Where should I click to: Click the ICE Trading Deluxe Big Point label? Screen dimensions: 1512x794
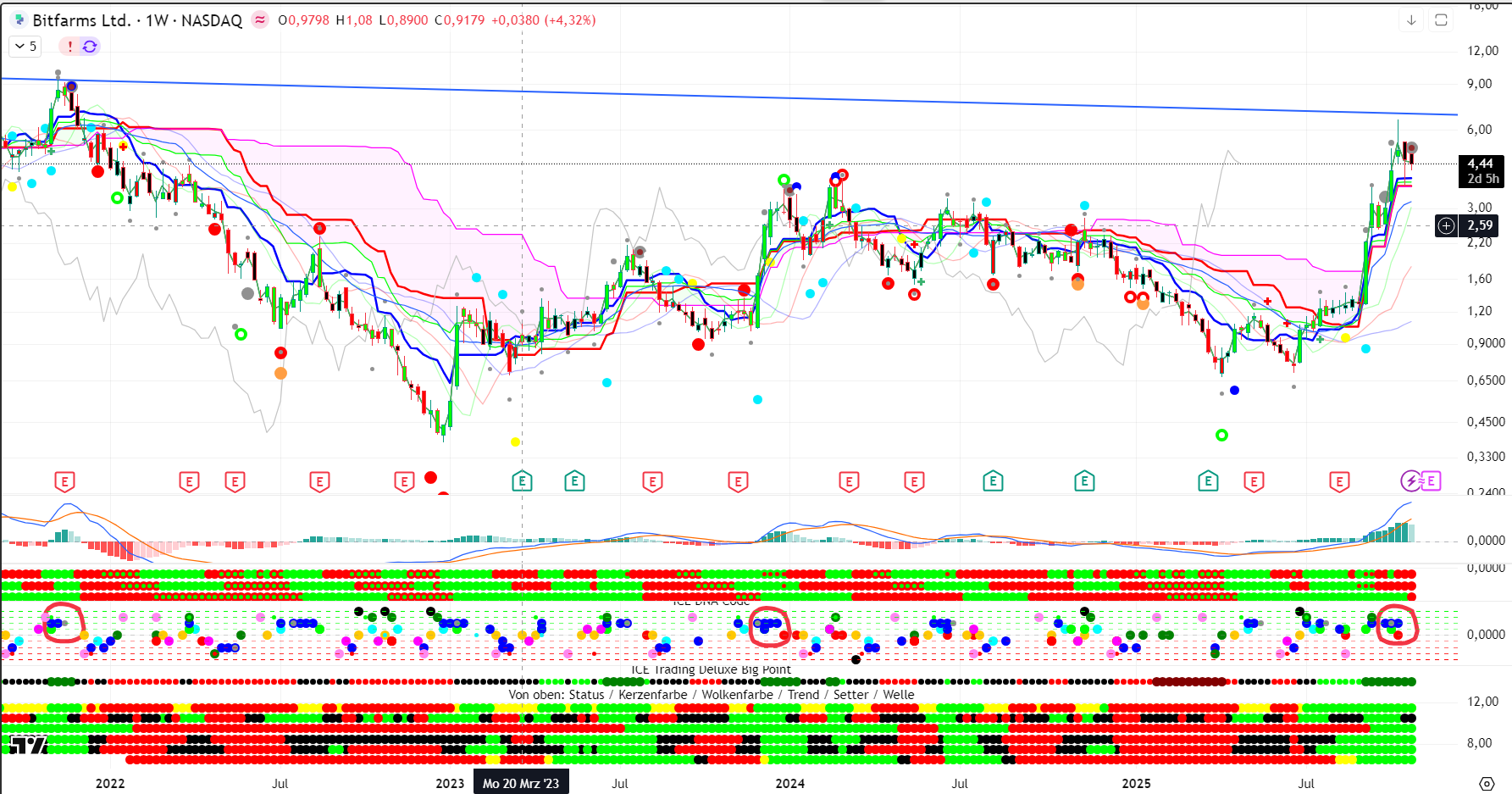[x=711, y=669]
